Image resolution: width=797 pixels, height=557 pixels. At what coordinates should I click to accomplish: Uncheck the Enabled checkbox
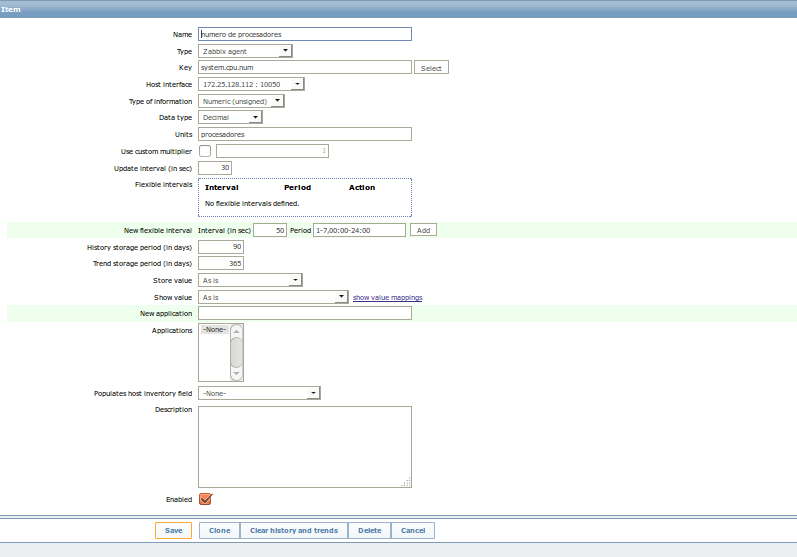point(205,499)
